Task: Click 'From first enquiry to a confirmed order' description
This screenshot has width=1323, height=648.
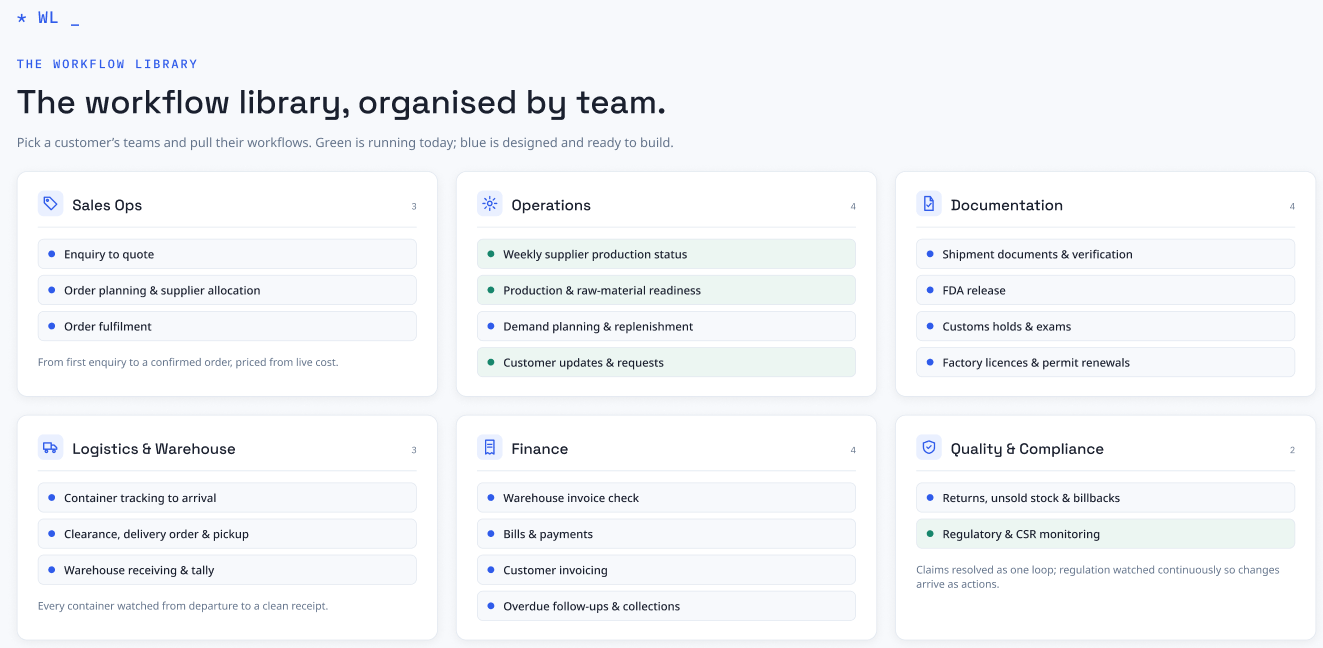Action: coord(188,362)
